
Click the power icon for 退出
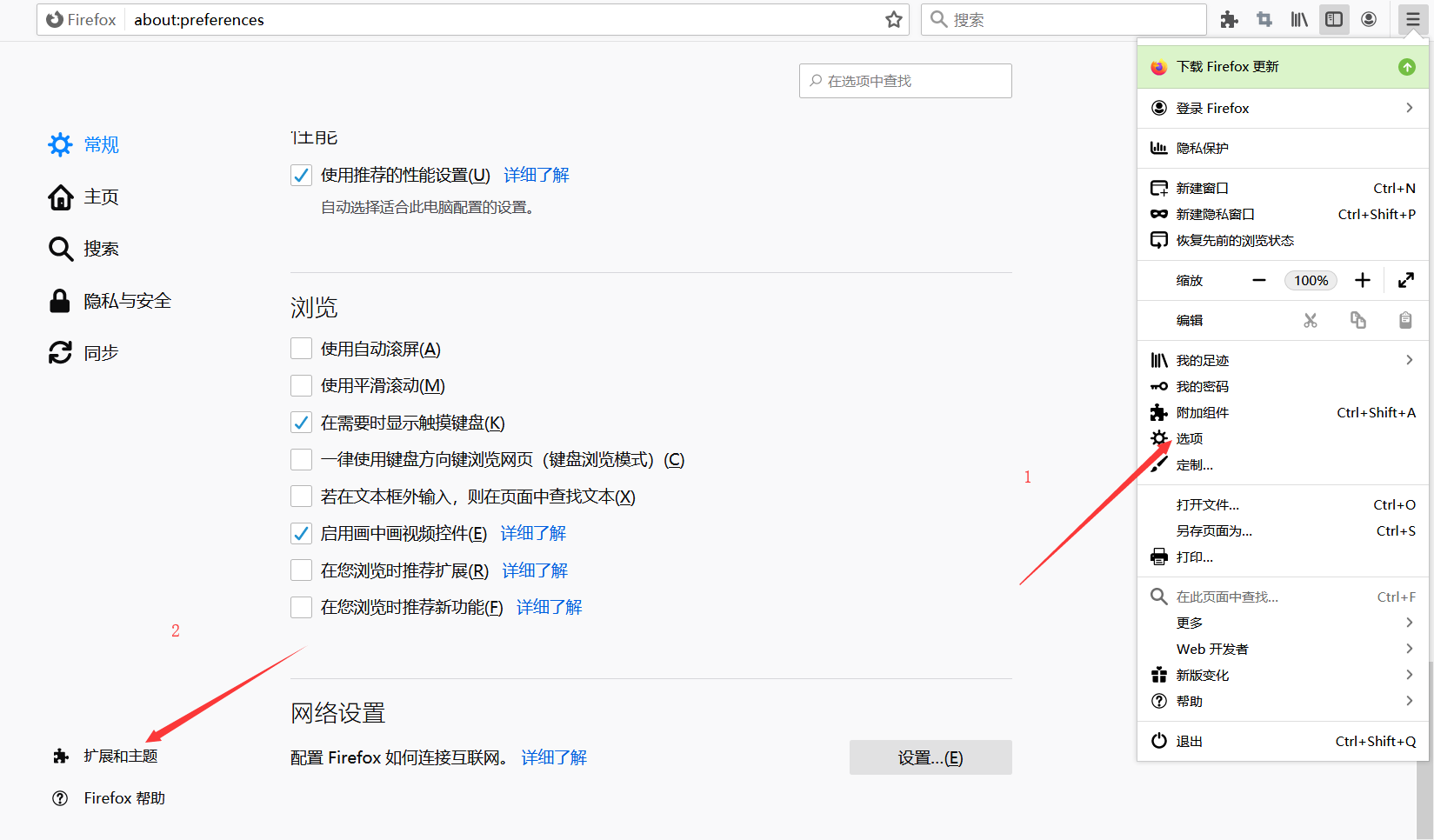point(1159,741)
